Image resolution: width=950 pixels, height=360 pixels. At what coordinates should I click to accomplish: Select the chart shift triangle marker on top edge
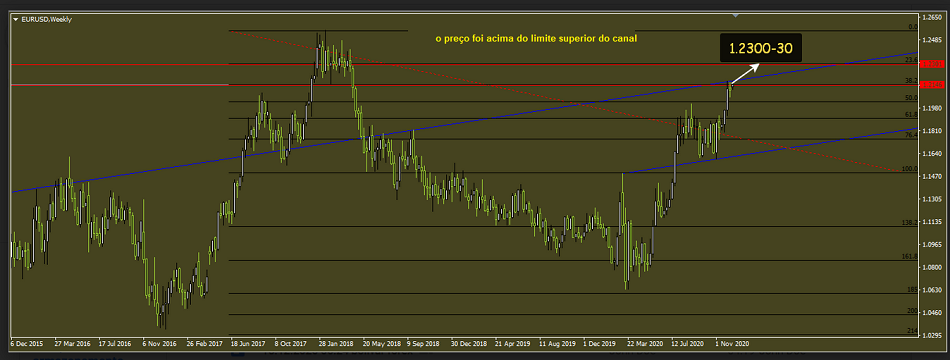click(x=736, y=15)
